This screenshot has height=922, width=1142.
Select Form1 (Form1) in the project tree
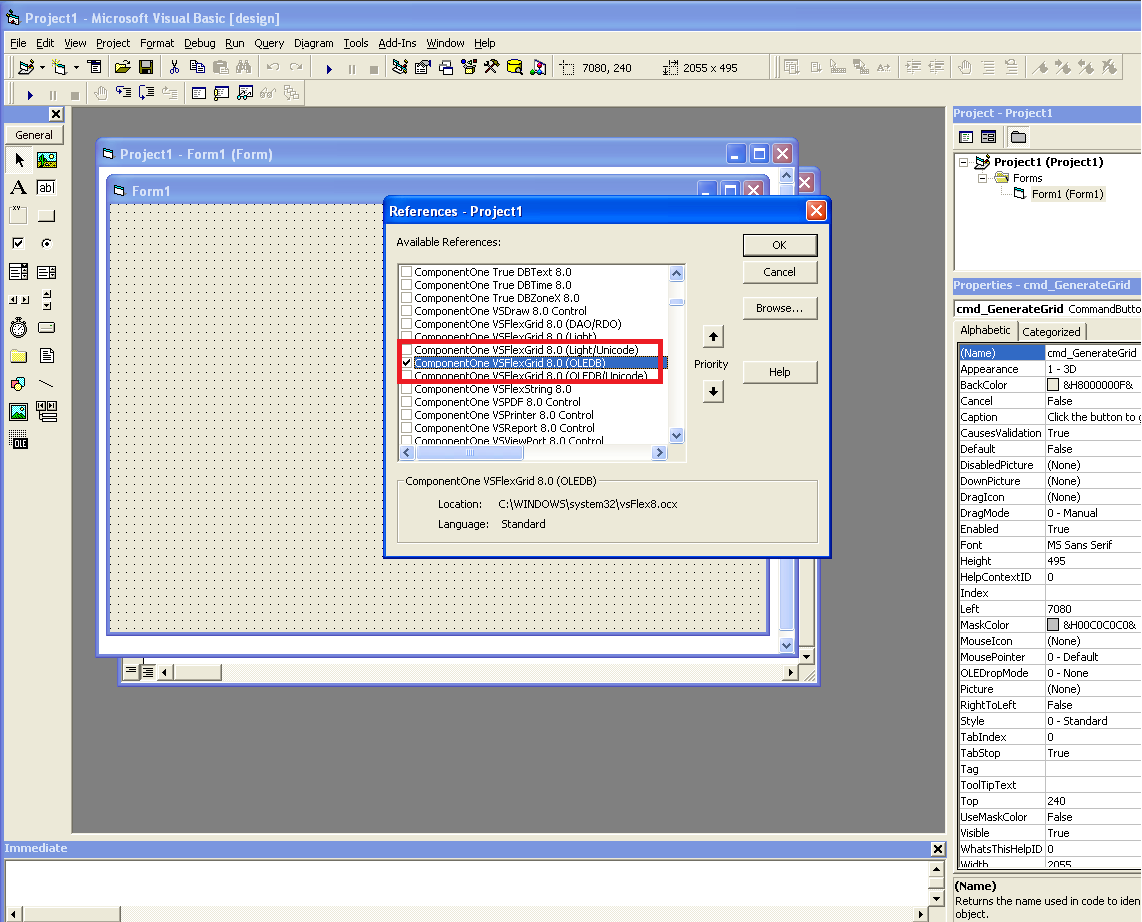tap(1067, 194)
